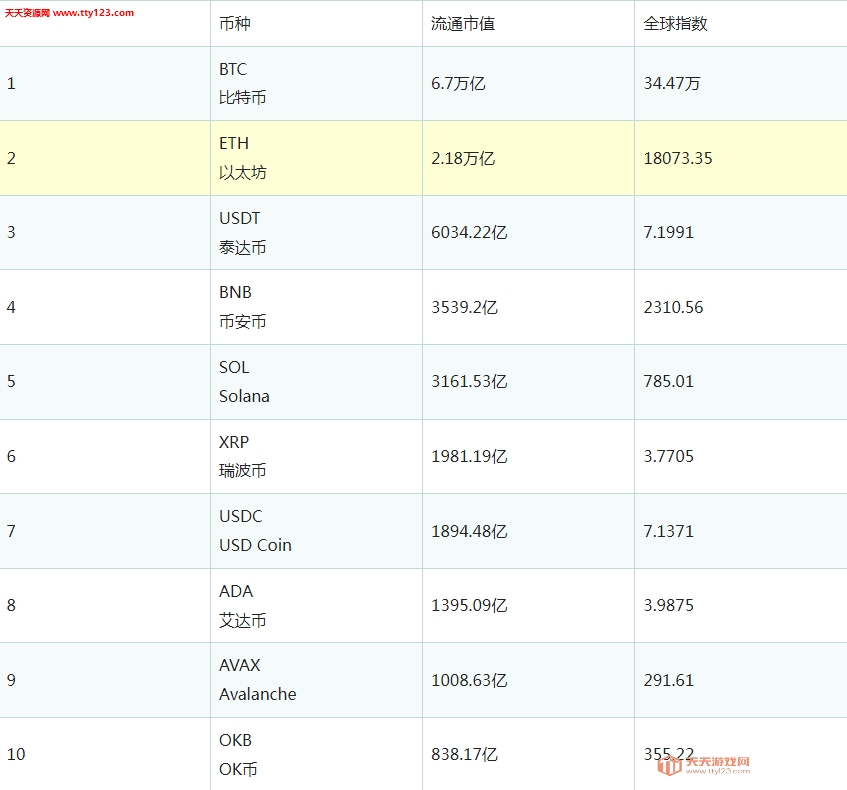Click the index value 785.01

click(668, 381)
